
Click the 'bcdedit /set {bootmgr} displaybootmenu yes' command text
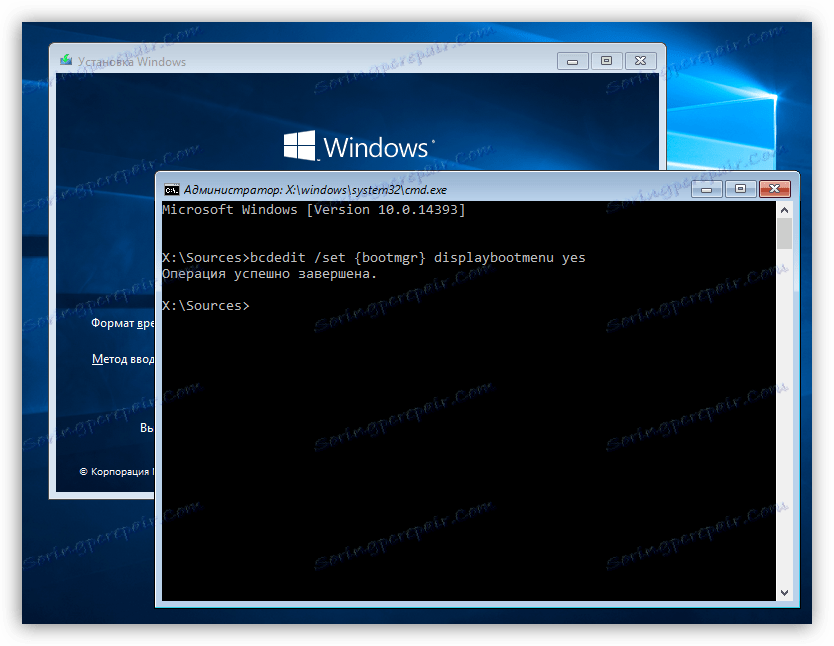[x=418, y=258]
